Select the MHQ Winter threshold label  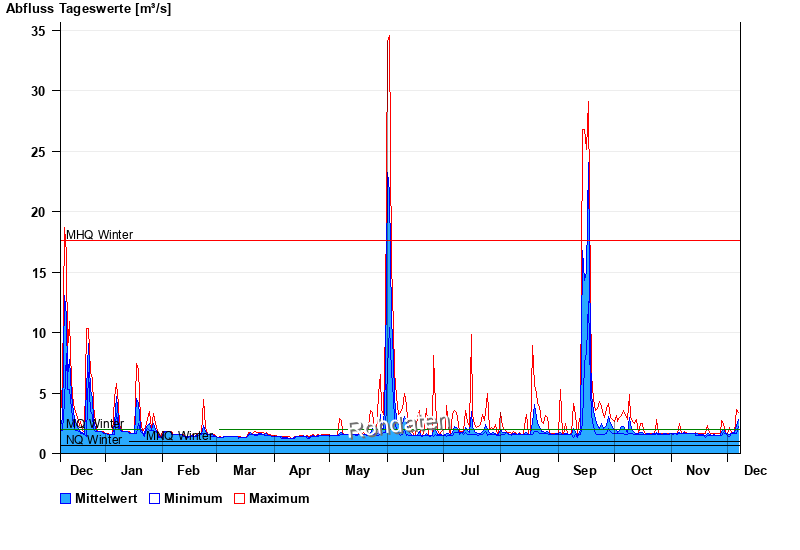(99, 235)
